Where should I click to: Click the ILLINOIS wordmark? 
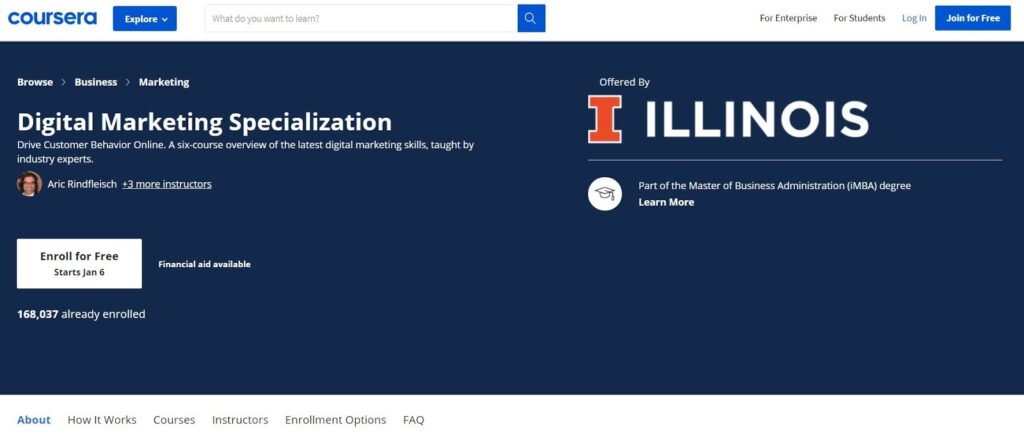click(757, 119)
